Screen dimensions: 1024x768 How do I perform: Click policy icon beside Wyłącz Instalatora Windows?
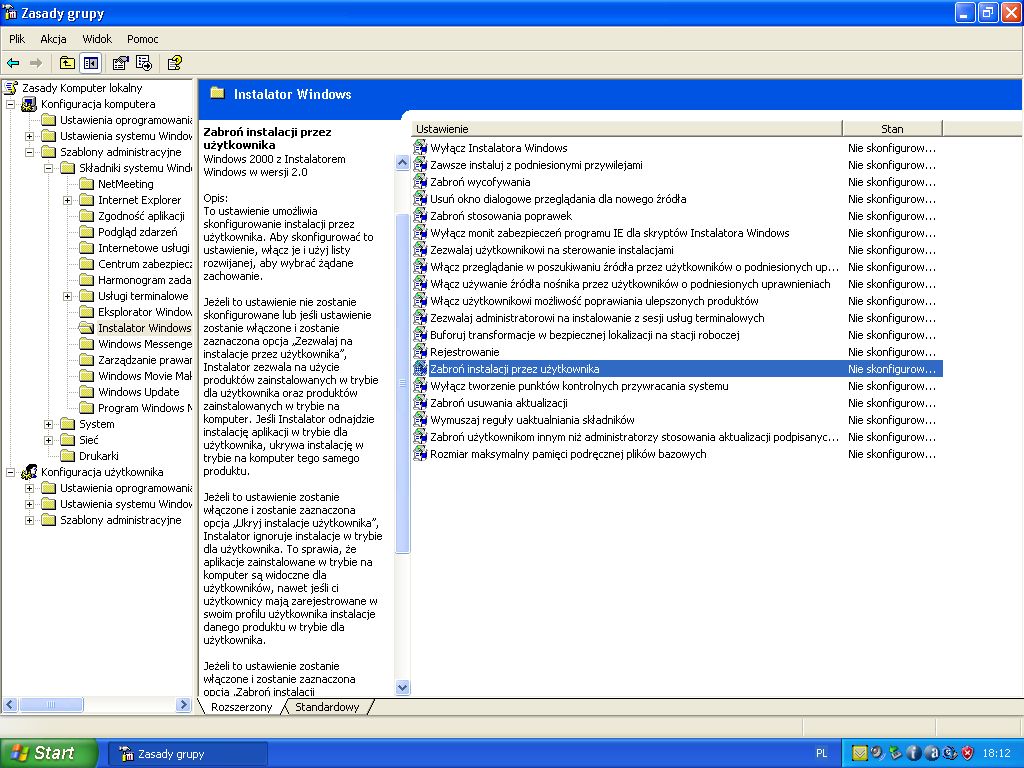[421, 148]
